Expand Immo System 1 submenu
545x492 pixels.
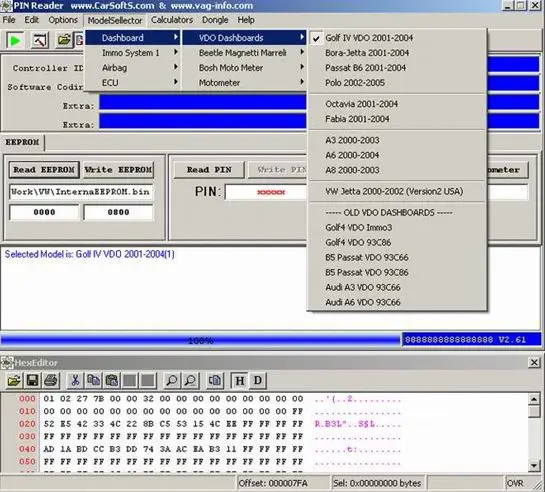pyautogui.click(x=132, y=53)
